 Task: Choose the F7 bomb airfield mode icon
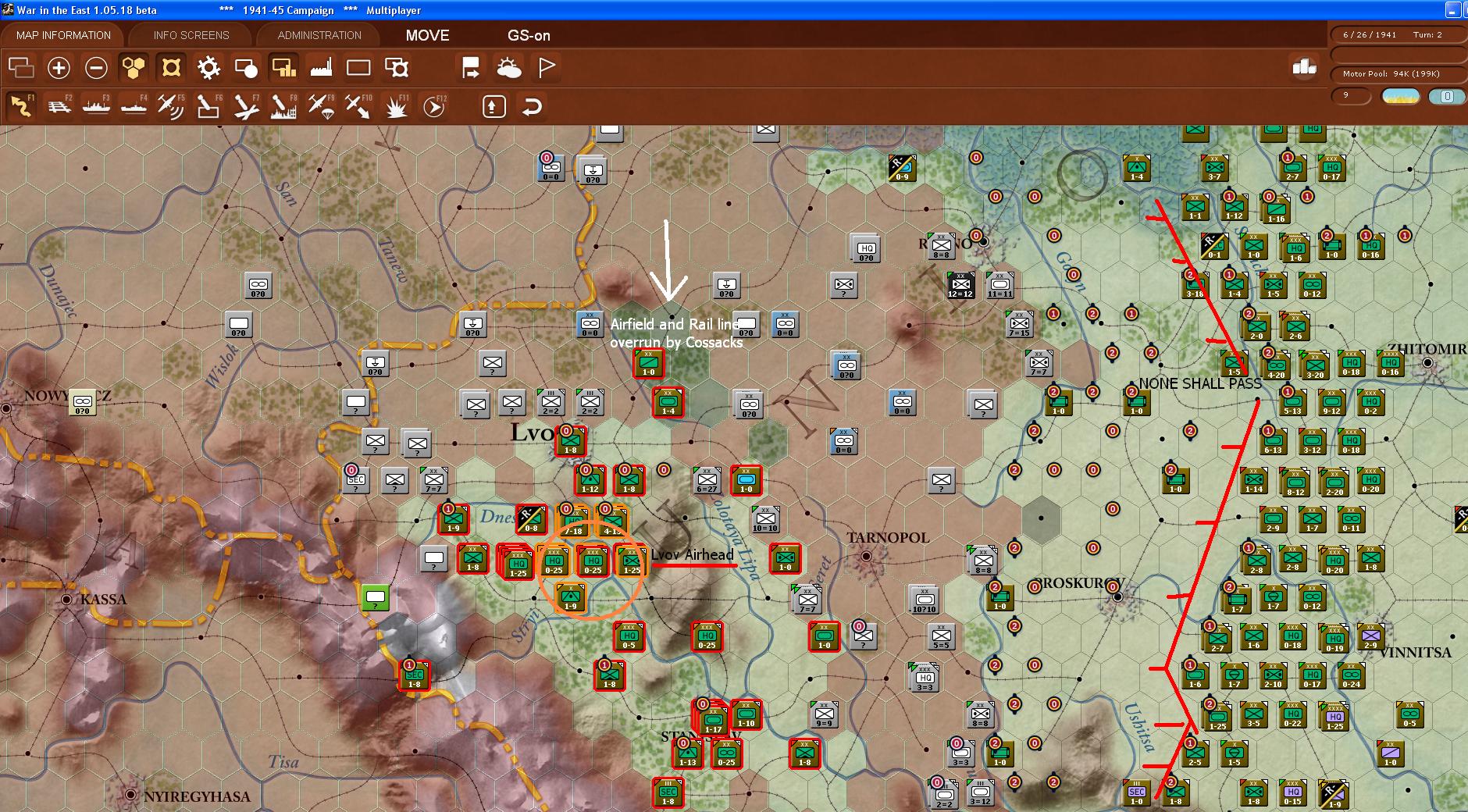[x=246, y=106]
